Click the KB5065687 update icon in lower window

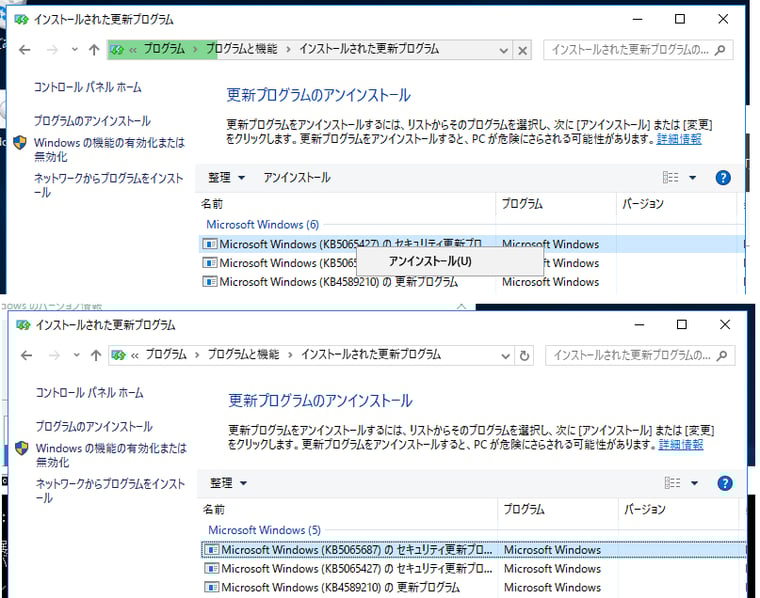point(212,550)
